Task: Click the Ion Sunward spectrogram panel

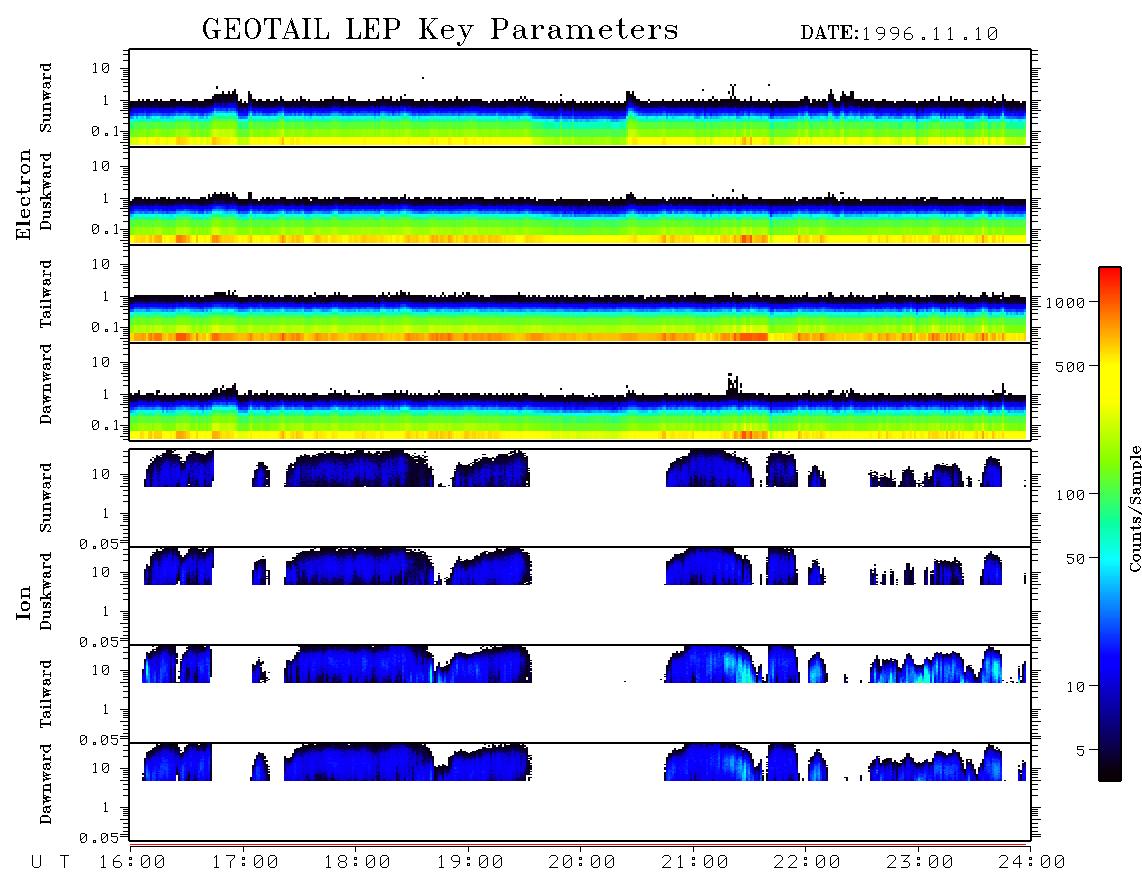Action: [580, 498]
